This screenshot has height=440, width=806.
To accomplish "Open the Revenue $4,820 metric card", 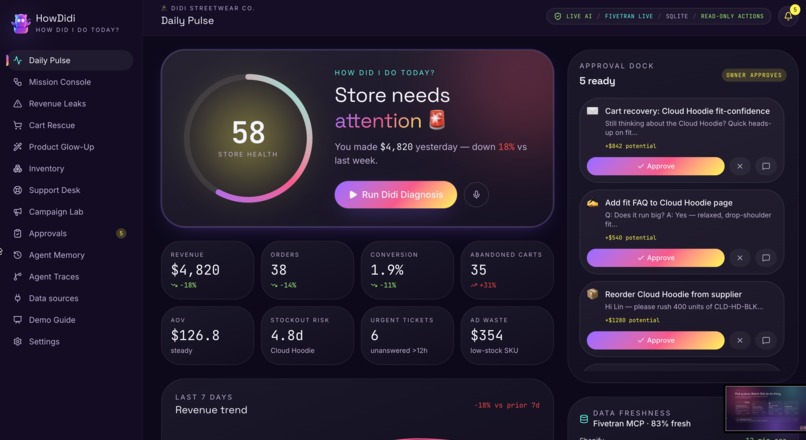I will (208, 270).
